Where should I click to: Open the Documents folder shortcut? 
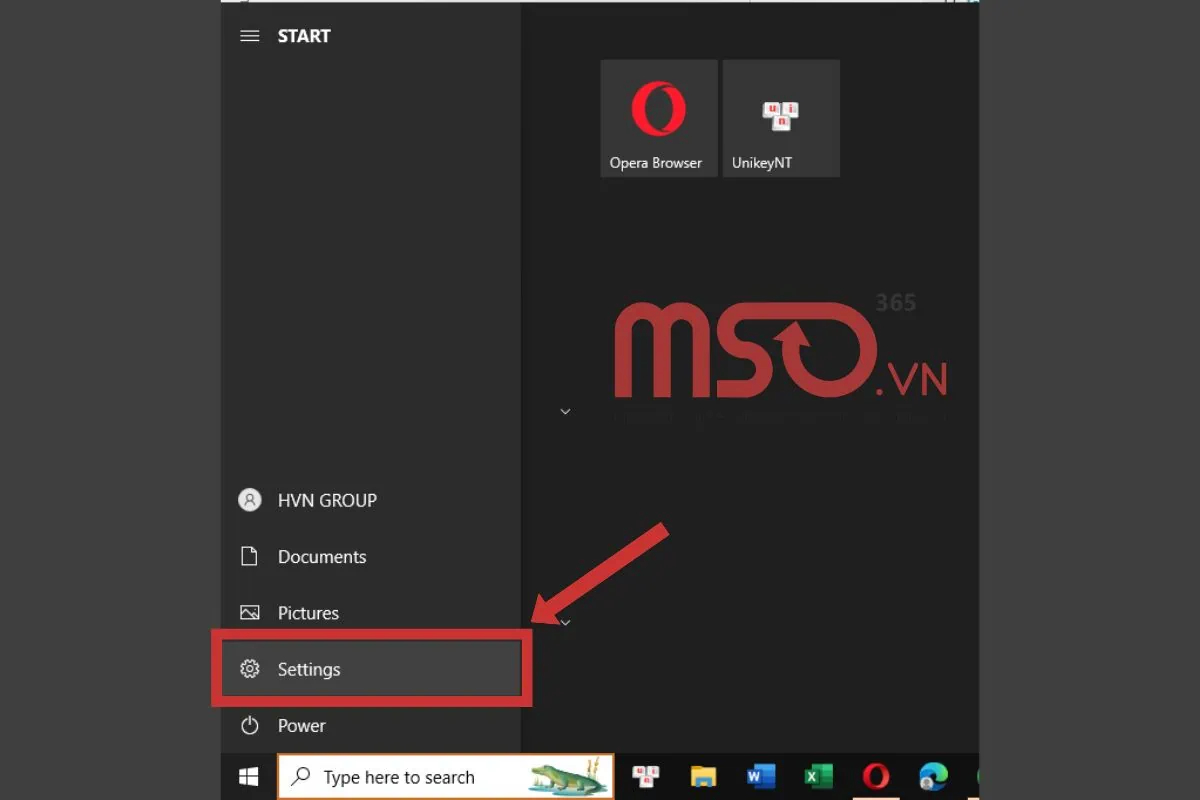(x=320, y=557)
